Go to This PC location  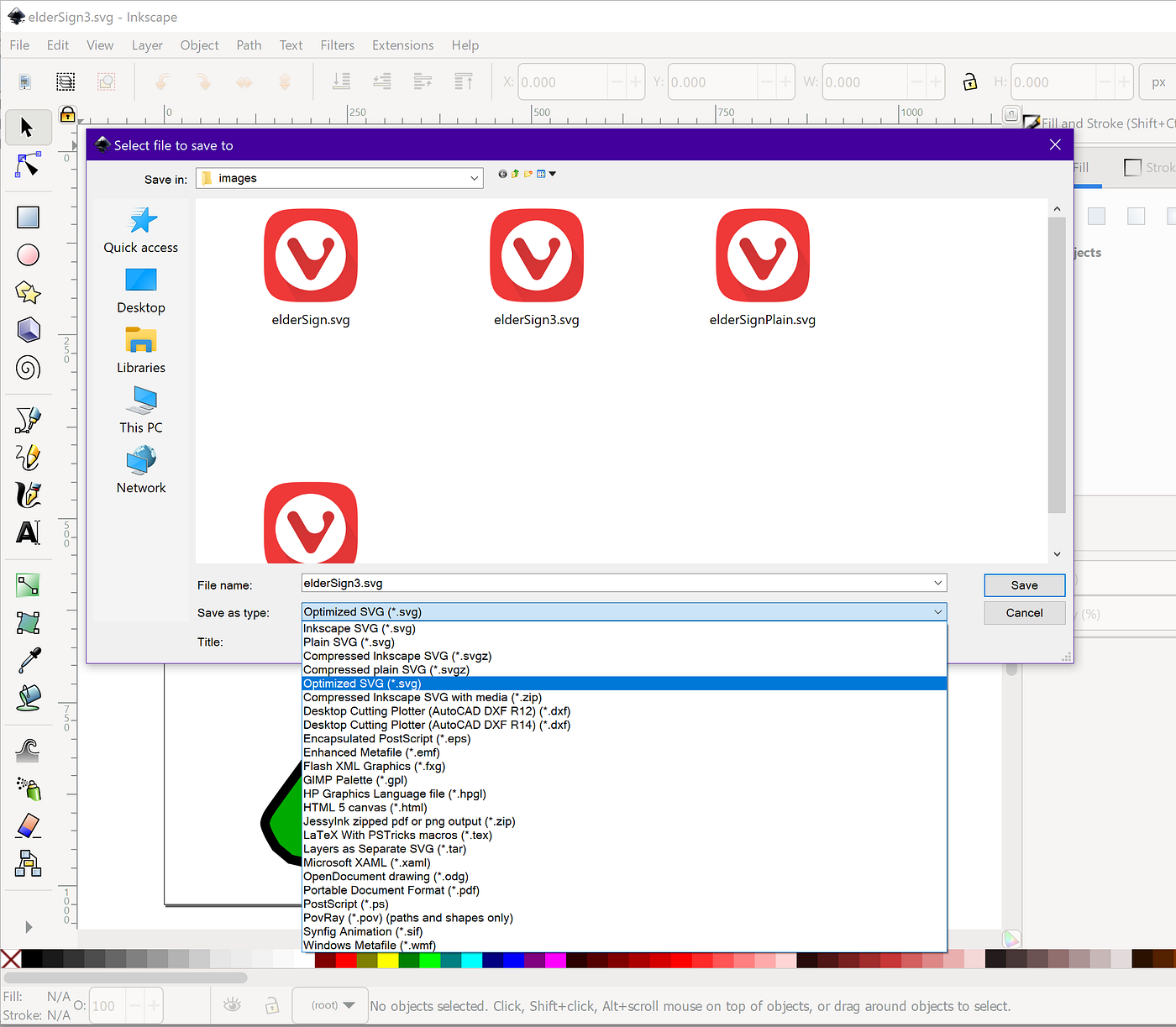pyautogui.click(x=141, y=410)
